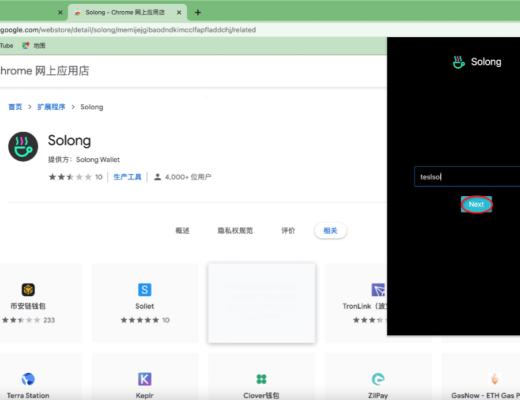Screen dimensions: 520x400
Task: Click the home breadcrumb link
Action: [x=15, y=107]
